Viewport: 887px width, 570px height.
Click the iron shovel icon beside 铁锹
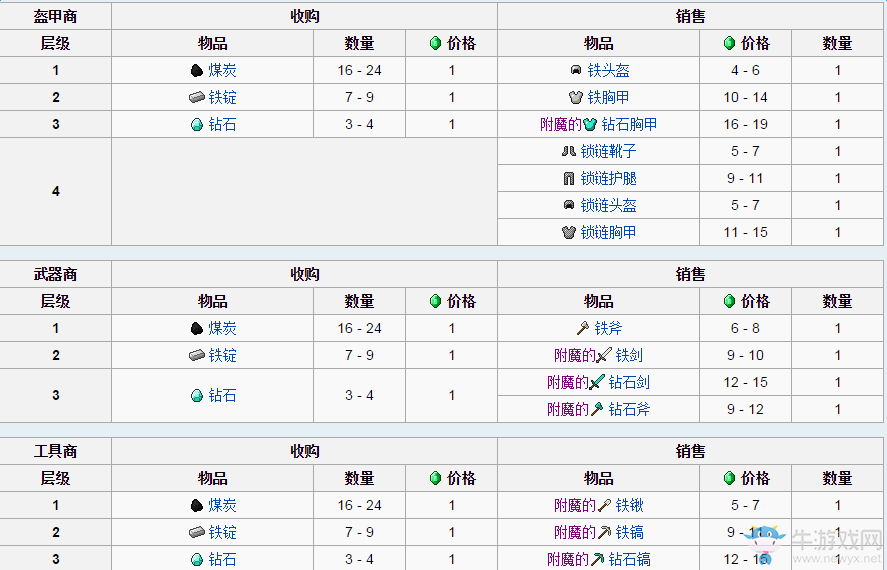click(x=604, y=505)
